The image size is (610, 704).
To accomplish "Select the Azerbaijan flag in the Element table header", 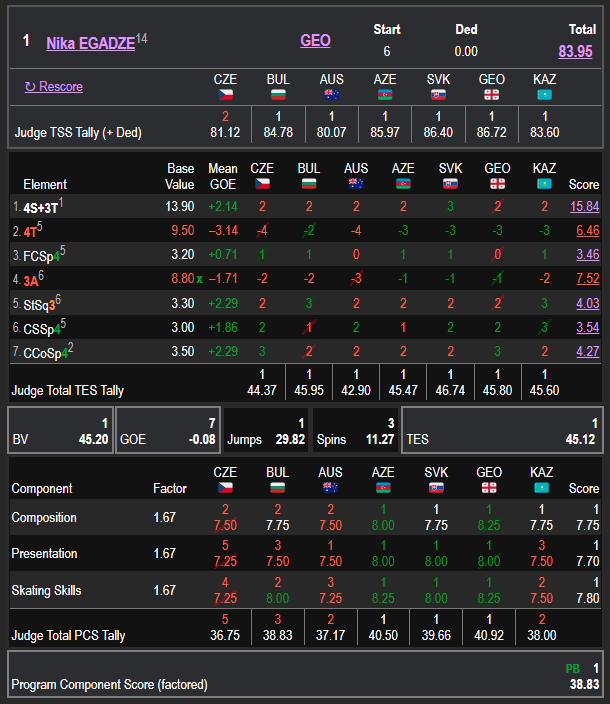I will 403,184.
